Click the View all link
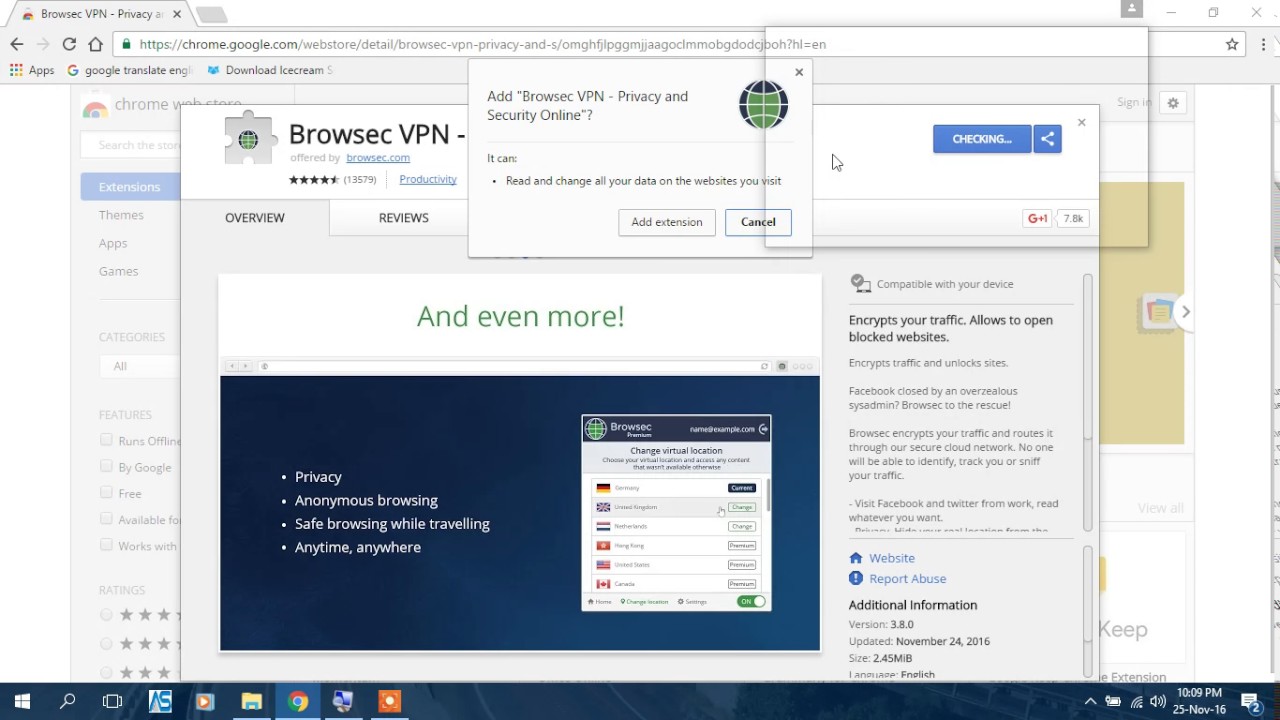The height and width of the screenshot is (720, 1280). [x=1160, y=508]
